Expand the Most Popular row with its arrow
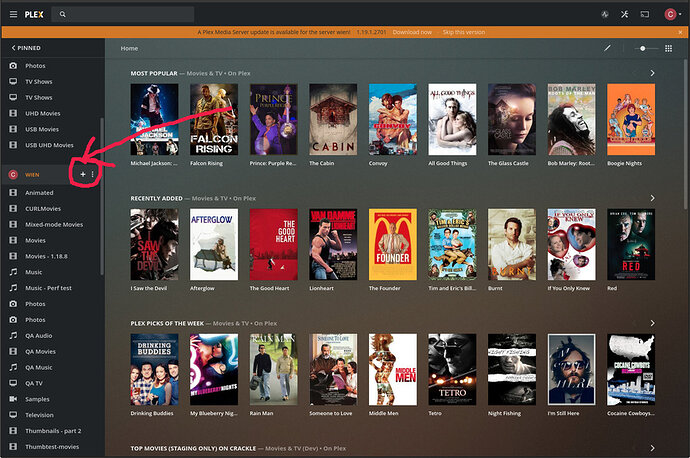This screenshot has width=690, height=458. pos(652,73)
